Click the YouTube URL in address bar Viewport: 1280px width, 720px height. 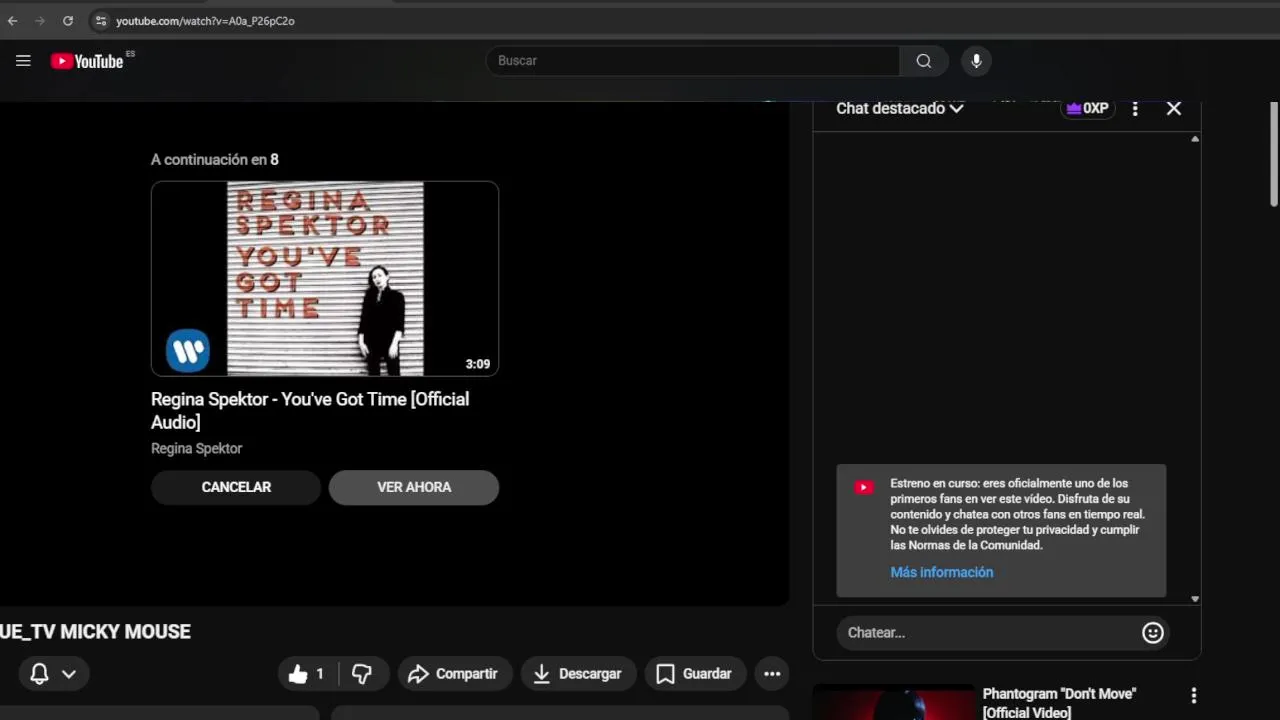coord(205,20)
